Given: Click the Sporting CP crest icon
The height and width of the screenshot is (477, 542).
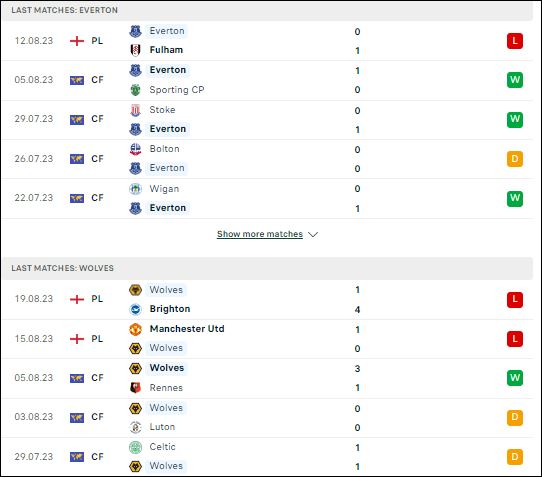Looking at the screenshot, I should 135,90.
